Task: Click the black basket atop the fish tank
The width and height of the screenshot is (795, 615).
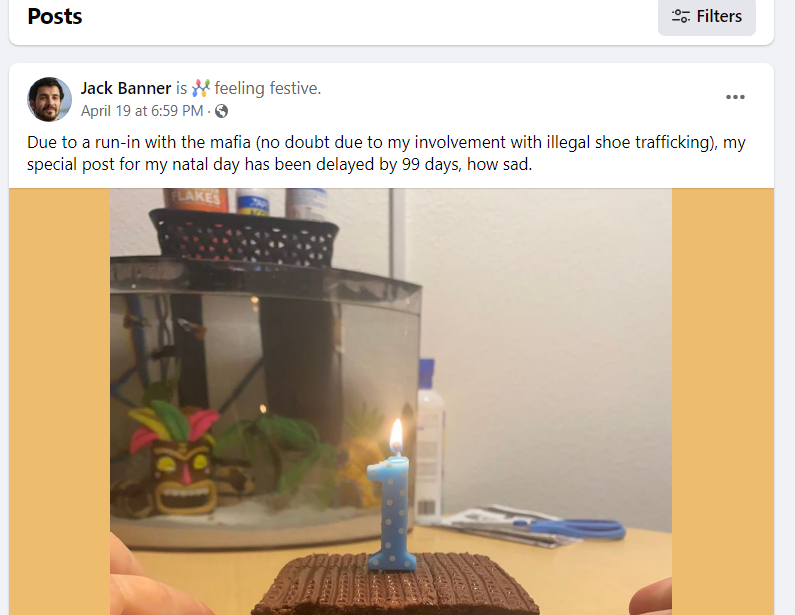Action: tap(244, 237)
